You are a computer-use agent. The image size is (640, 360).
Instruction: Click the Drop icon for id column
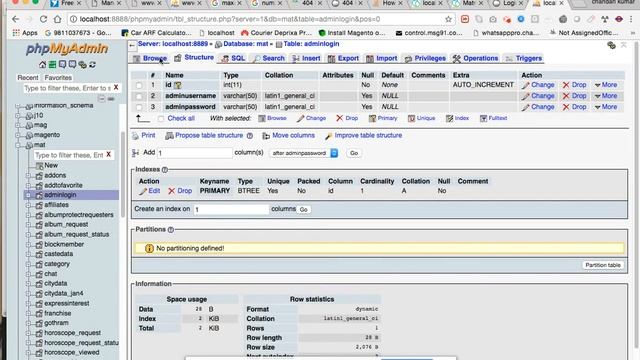[x=566, y=85]
